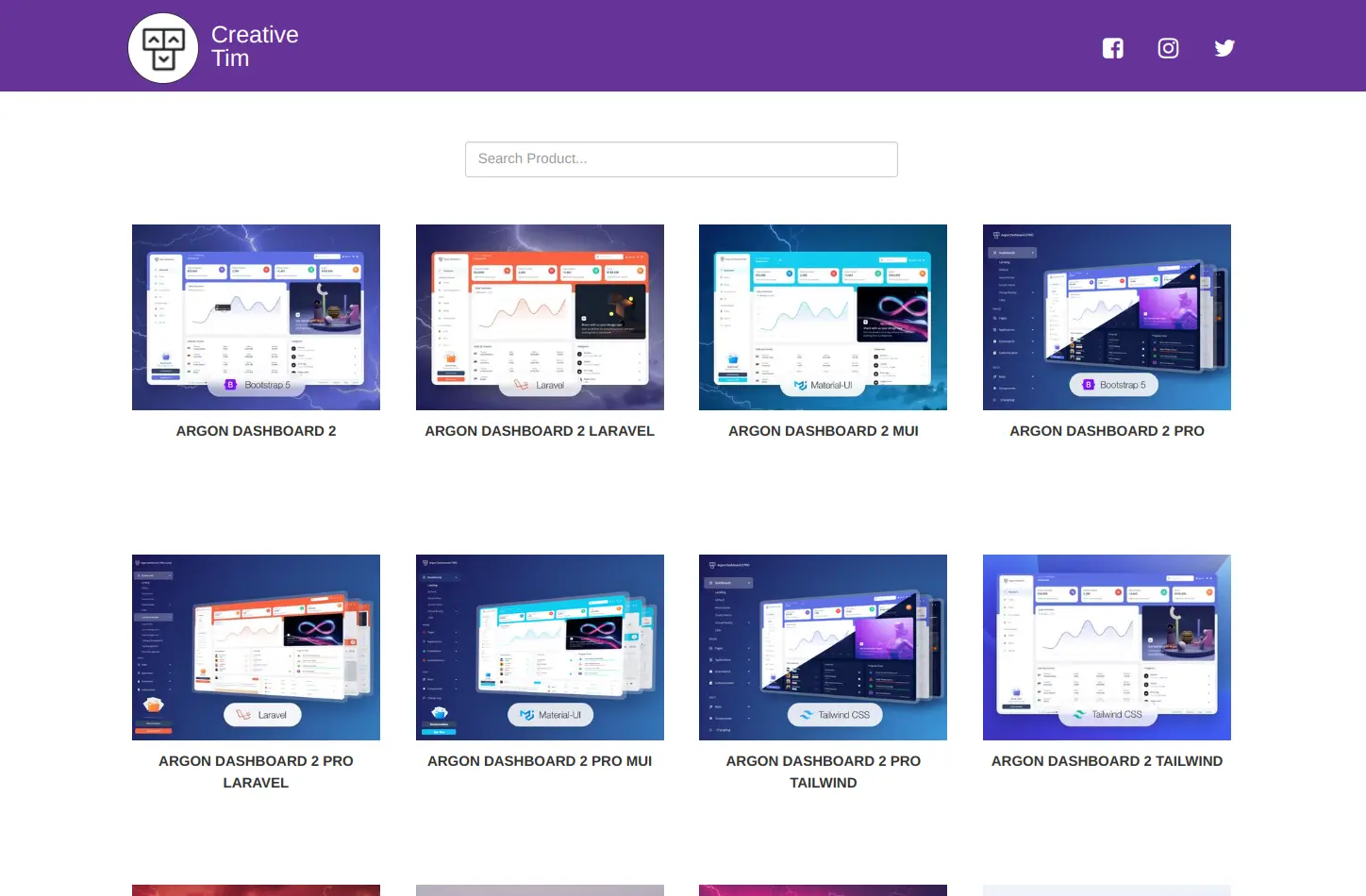Click the Creative Tim logo icon
This screenshot has height=896, width=1366.
pos(163,48)
